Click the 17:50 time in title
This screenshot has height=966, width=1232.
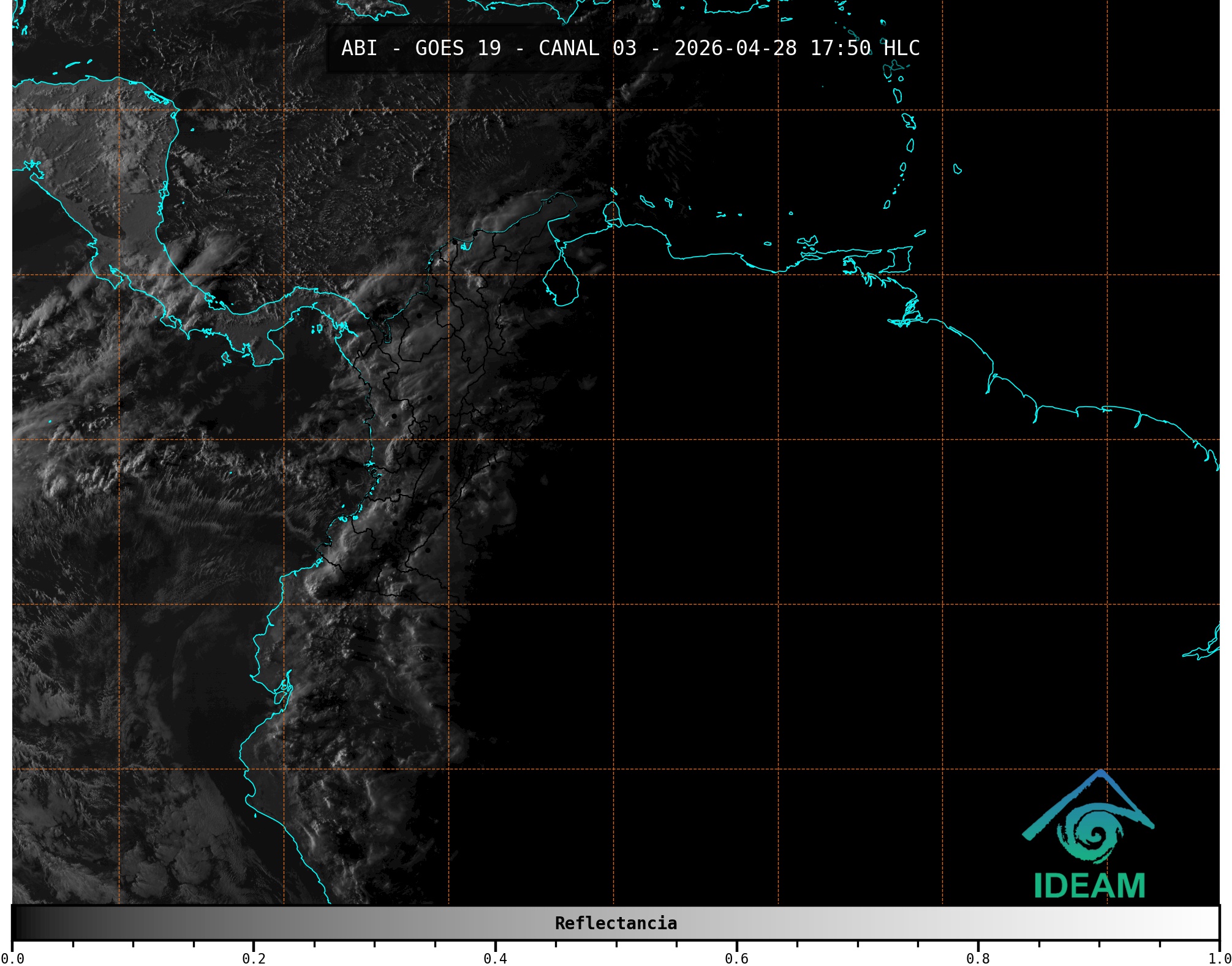[840, 48]
